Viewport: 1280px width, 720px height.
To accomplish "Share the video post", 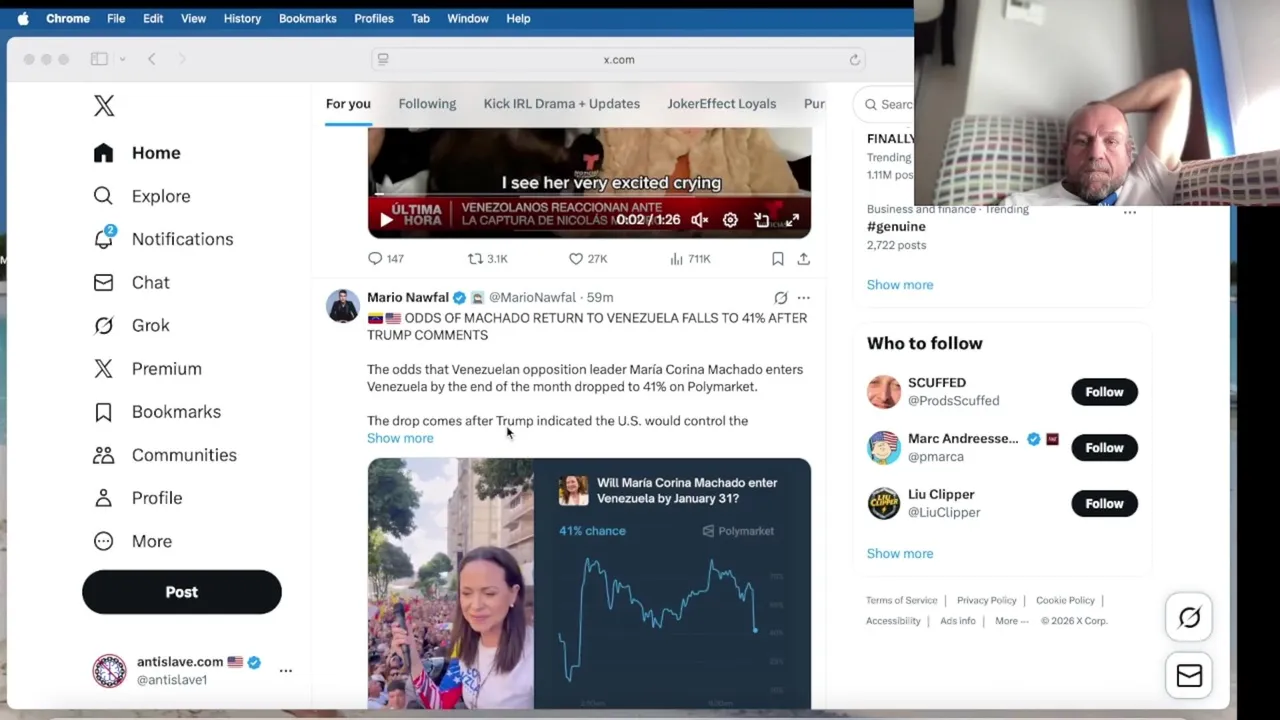I will coord(803,258).
